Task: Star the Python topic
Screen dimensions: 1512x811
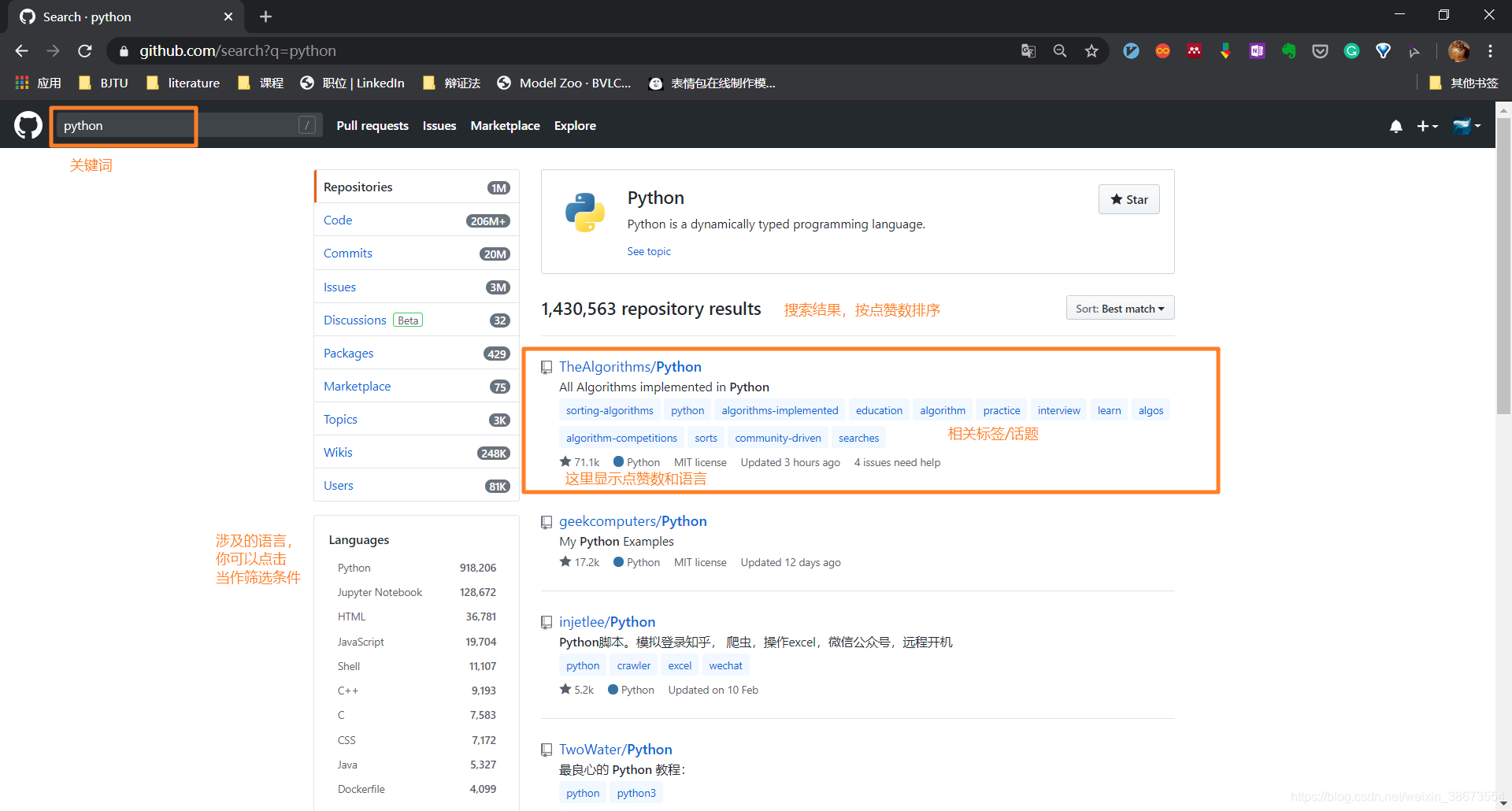Action: pyautogui.click(x=1128, y=199)
